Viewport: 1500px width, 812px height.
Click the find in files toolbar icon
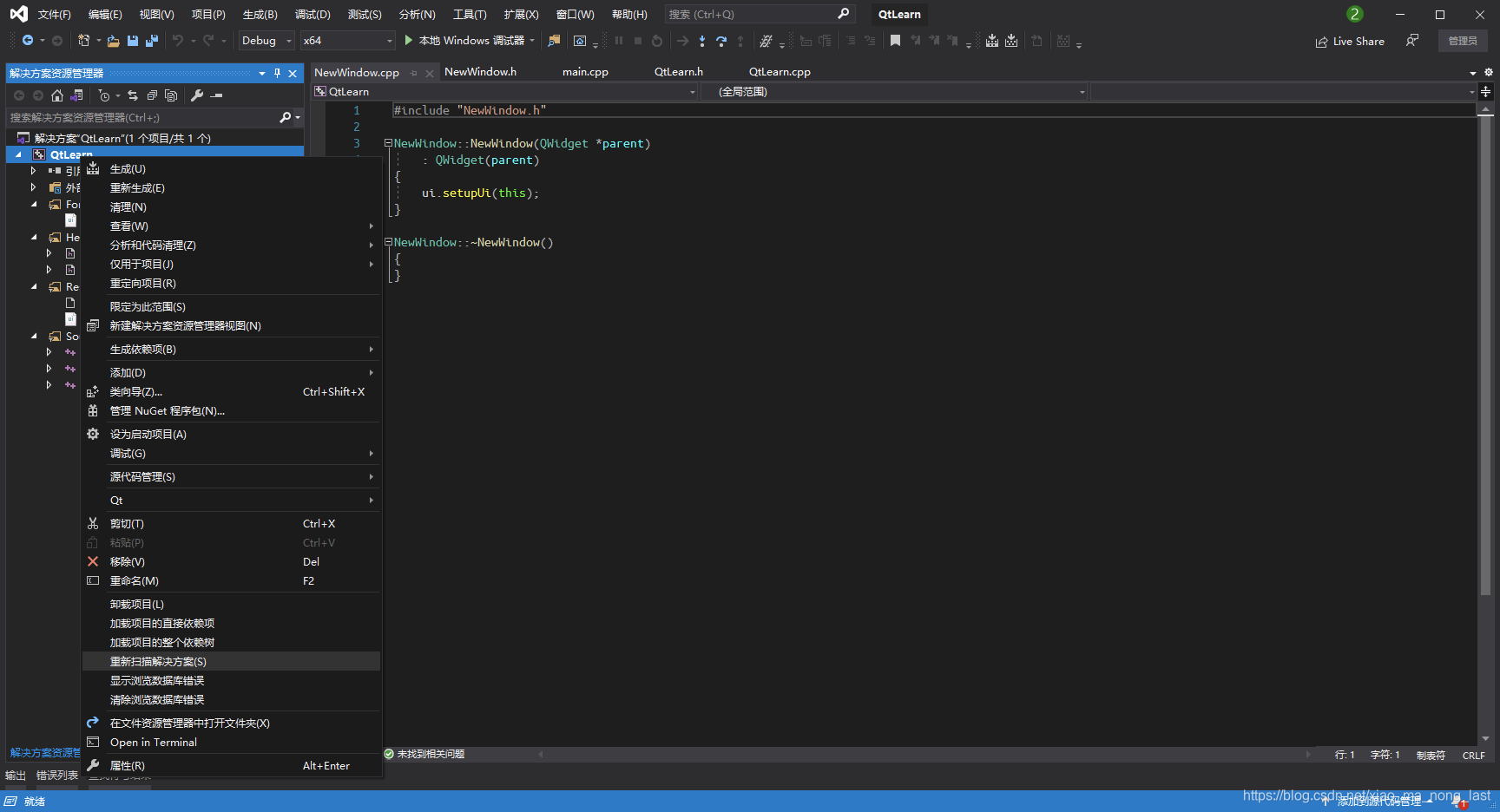pyautogui.click(x=554, y=41)
